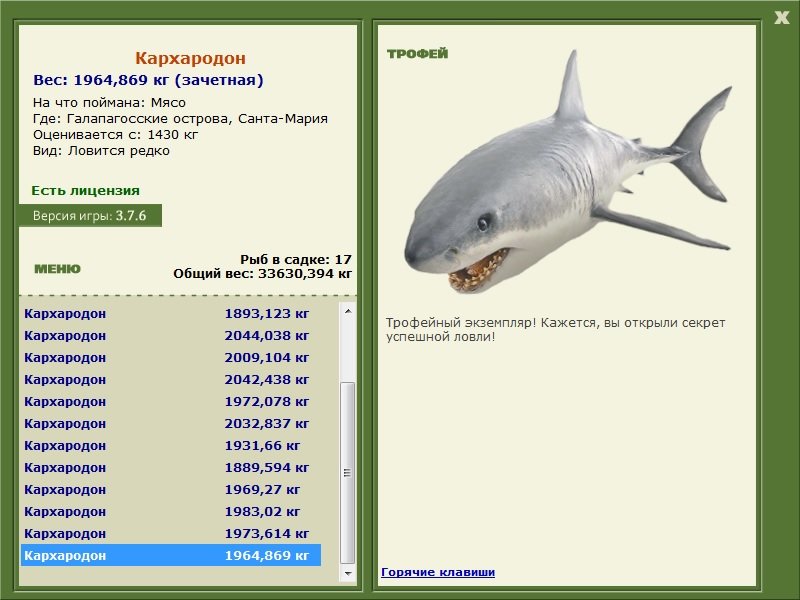Select the Кархародон 2044,038 кг entry
The height and width of the screenshot is (600, 800).
(x=170, y=335)
